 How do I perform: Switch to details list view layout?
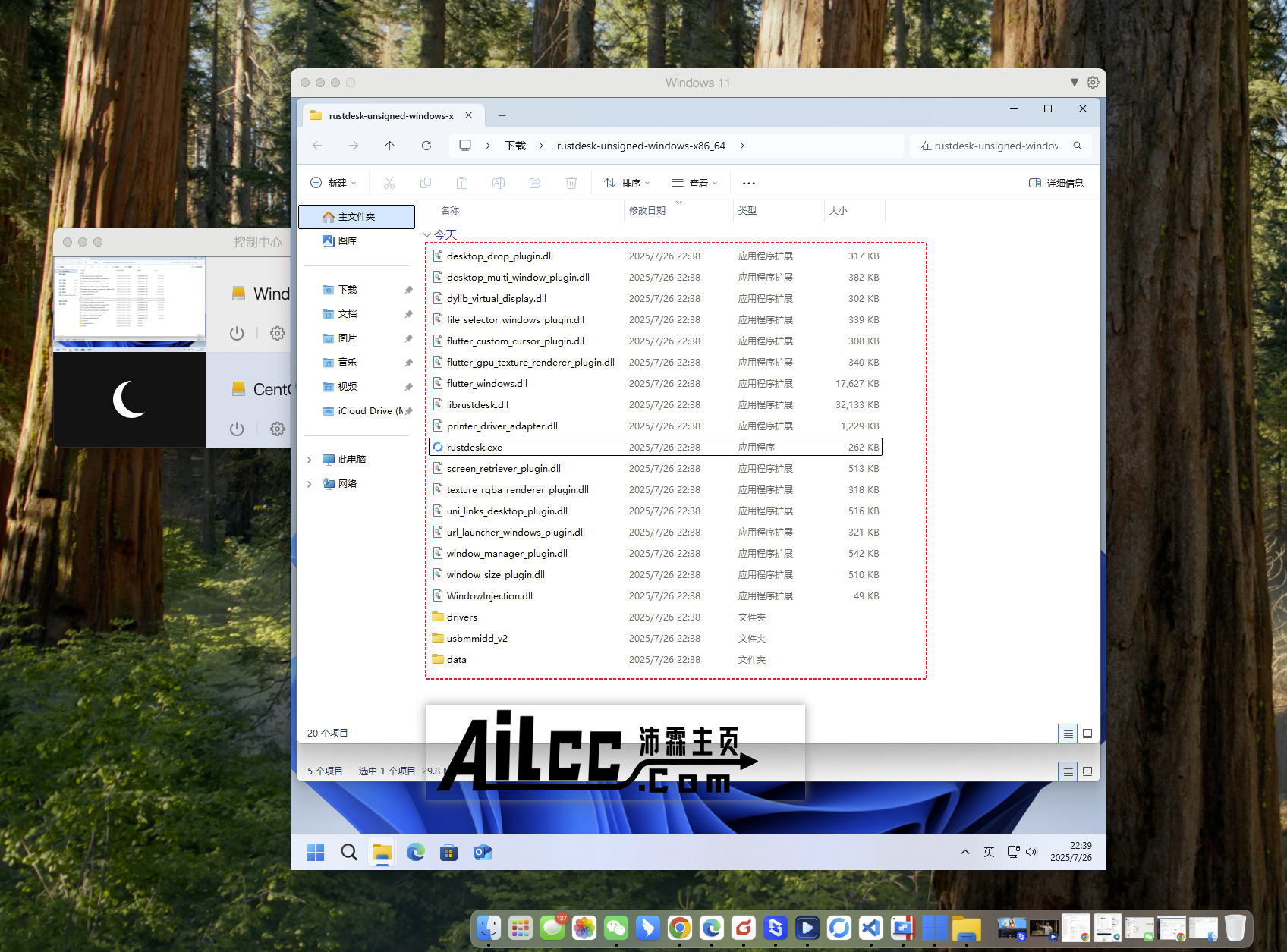click(x=1068, y=734)
